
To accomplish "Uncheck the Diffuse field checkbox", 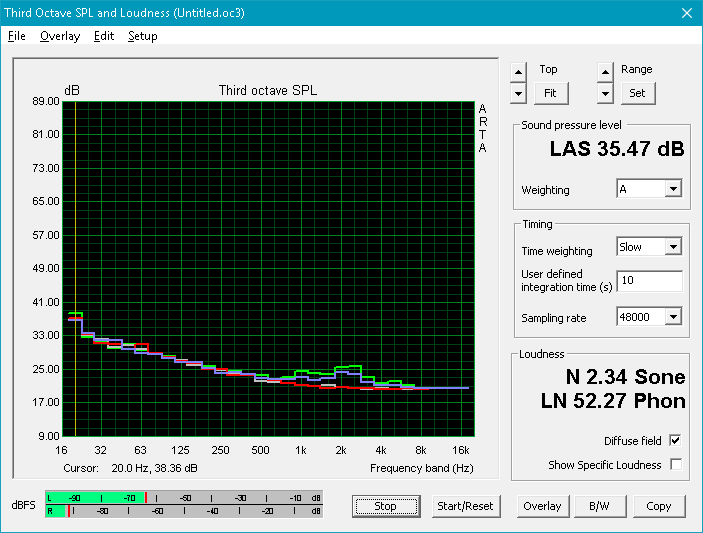I will tap(675, 441).
